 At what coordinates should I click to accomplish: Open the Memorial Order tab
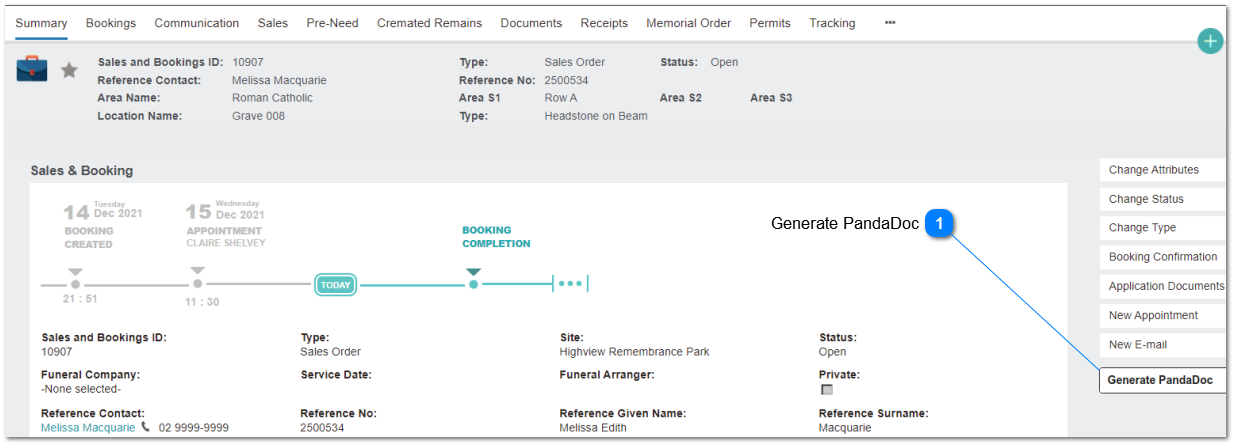[x=688, y=23]
